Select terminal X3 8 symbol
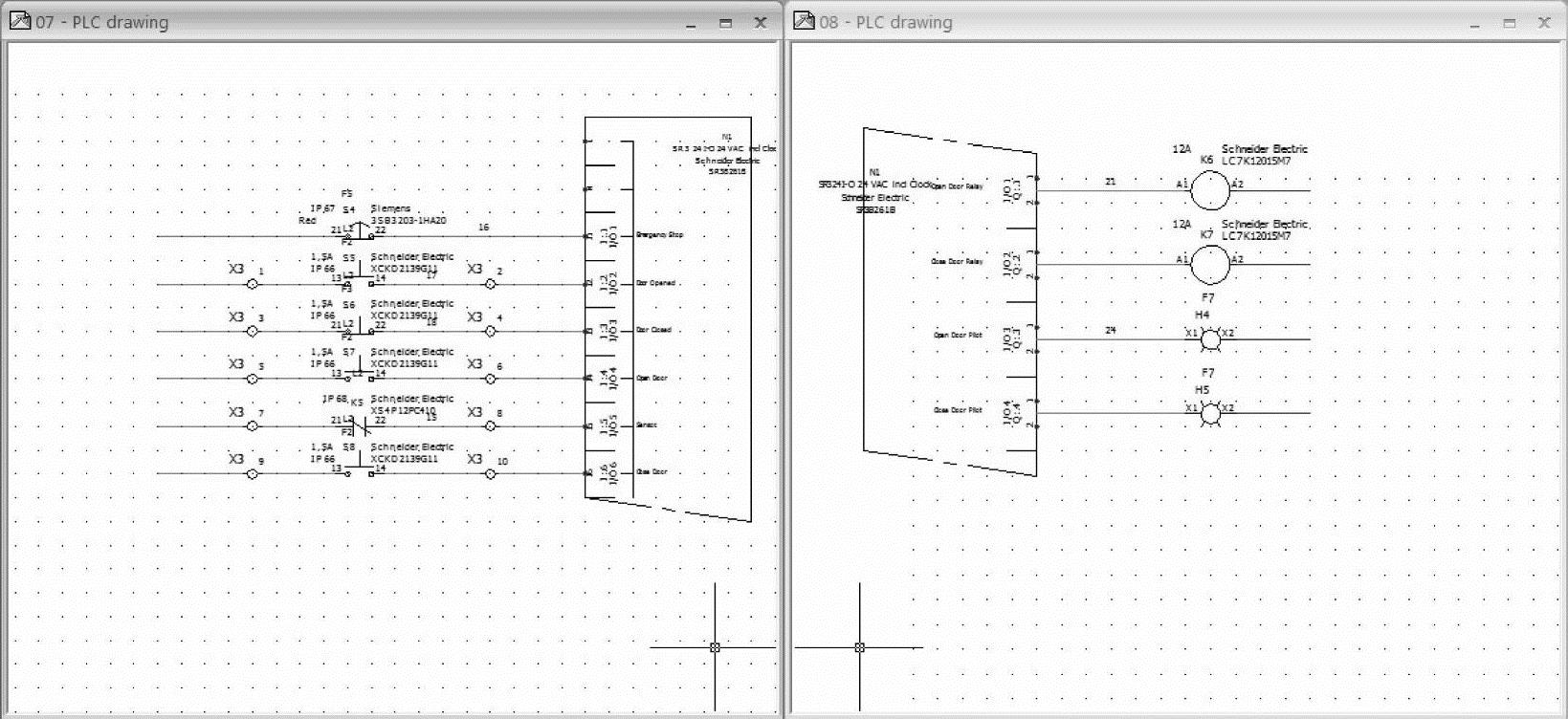This screenshot has height=719, width=1568. pos(491,426)
